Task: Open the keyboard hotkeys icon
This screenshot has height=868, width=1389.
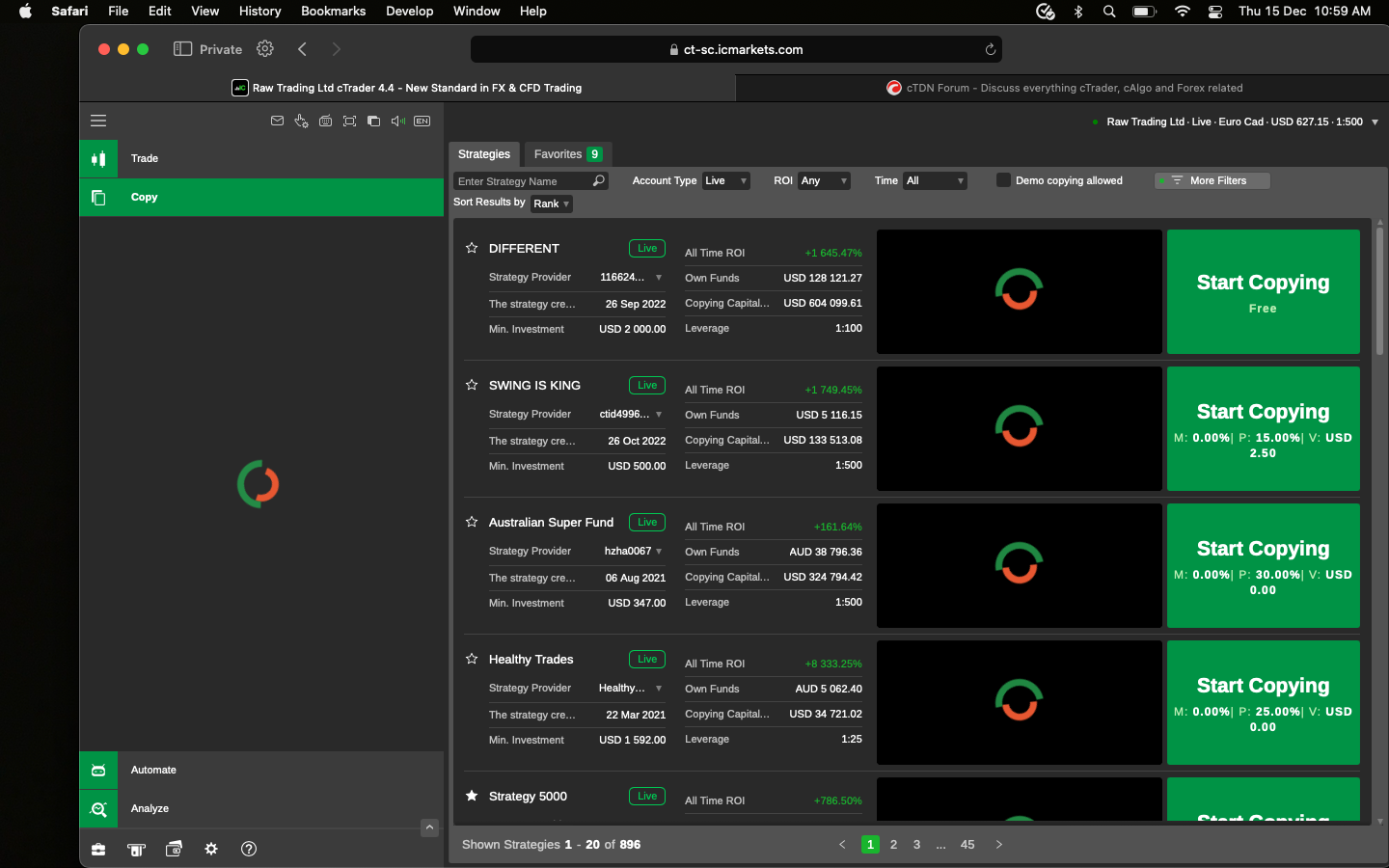Action: [325, 121]
